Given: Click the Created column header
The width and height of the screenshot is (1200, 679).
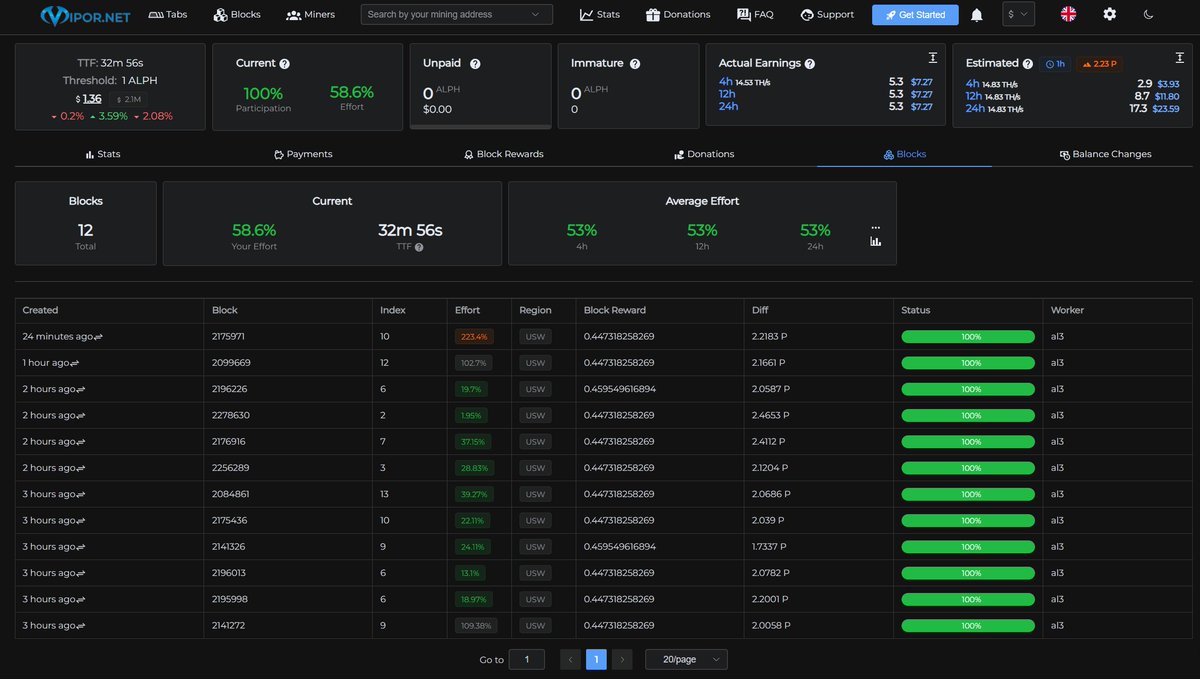Looking at the screenshot, I should pyautogui.click(x=41, y=310).
